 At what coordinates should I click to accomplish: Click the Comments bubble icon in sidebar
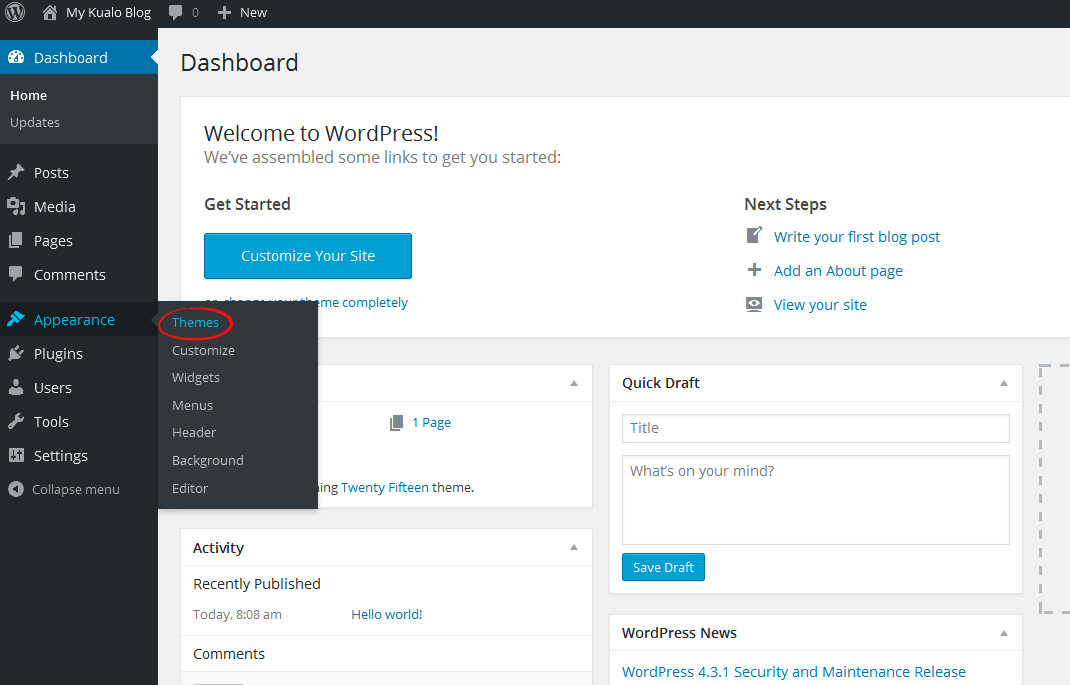[x=16, y=274]
